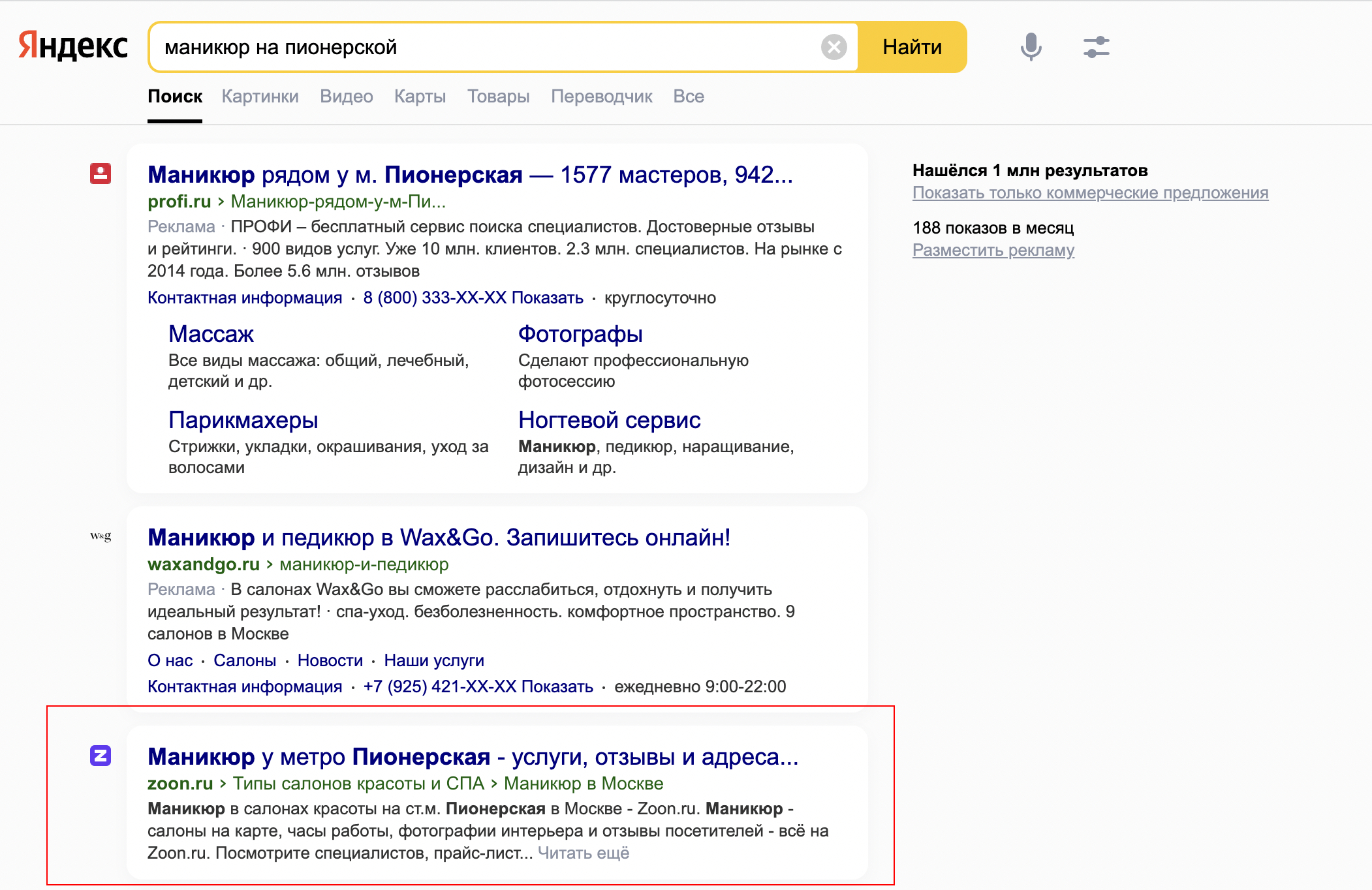Click the text Нашёлся 1 млн результатов

pyautogui.click(x=1030, y=171)
